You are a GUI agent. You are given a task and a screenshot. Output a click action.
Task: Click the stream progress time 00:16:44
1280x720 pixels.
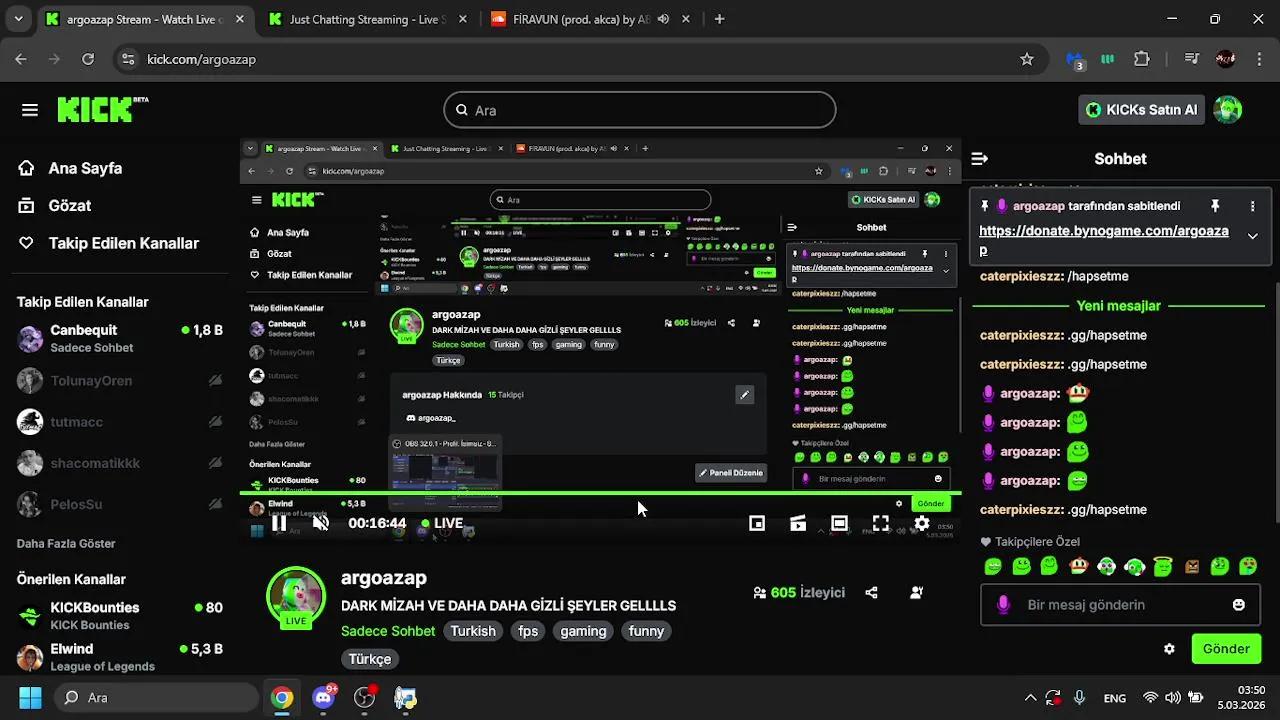pos(376,522)
